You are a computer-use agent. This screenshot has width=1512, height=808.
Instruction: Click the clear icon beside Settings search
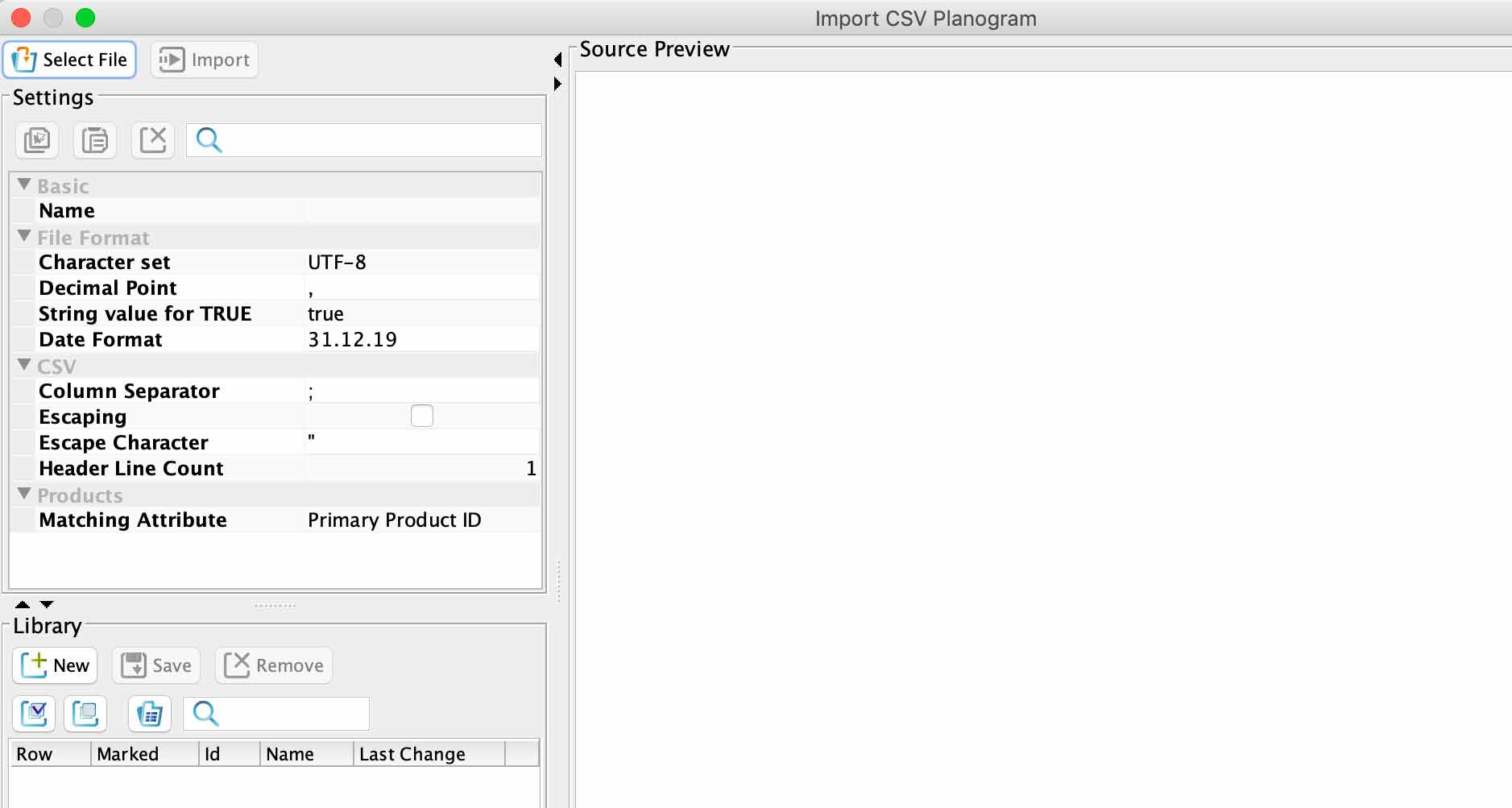tap(153, 140)
